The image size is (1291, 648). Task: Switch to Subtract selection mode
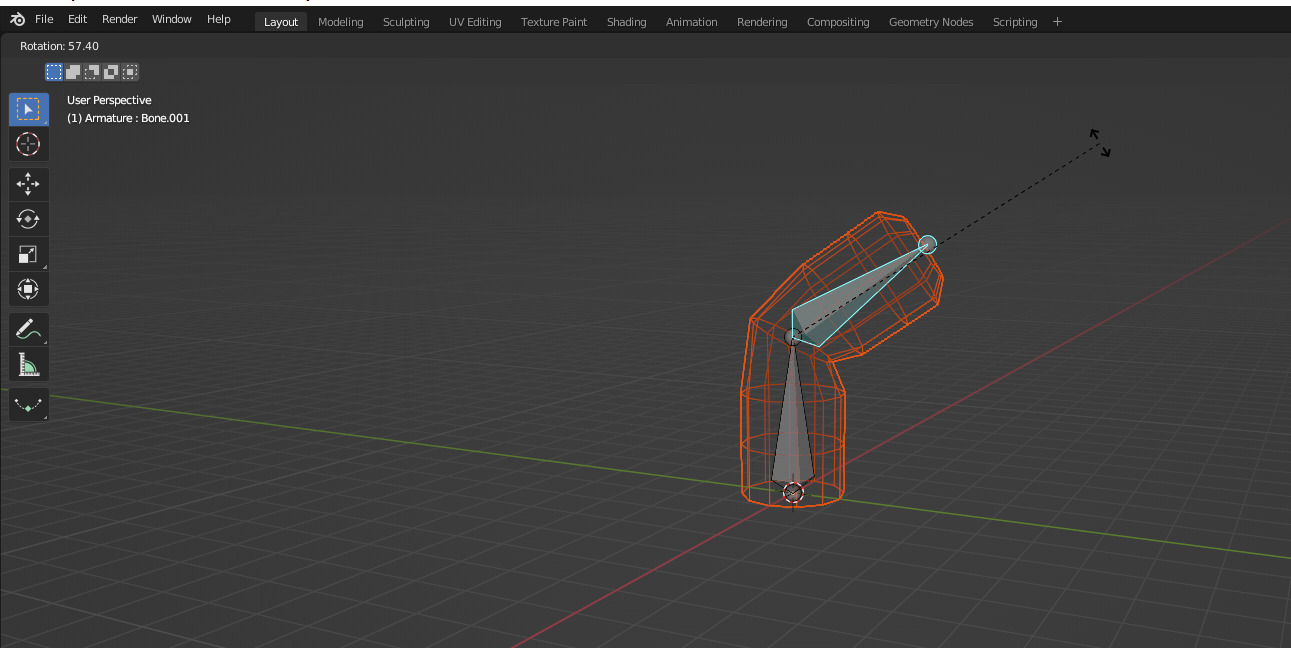(91, 71)
